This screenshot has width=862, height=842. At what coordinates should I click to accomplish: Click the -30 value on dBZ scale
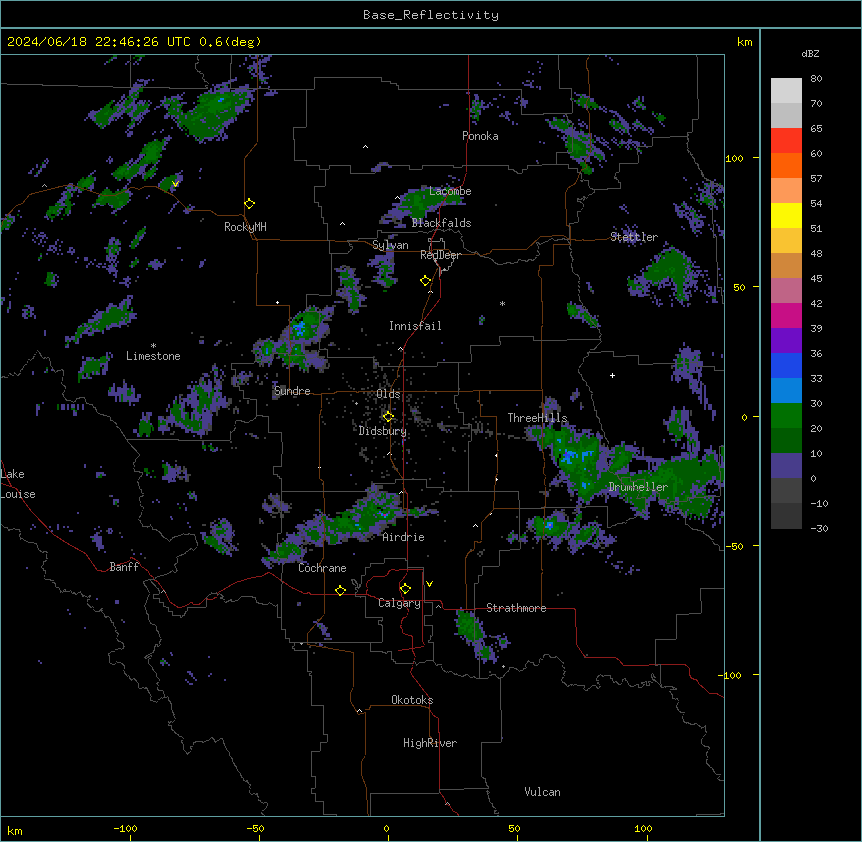pyautogui.click(x=819, y=528)
